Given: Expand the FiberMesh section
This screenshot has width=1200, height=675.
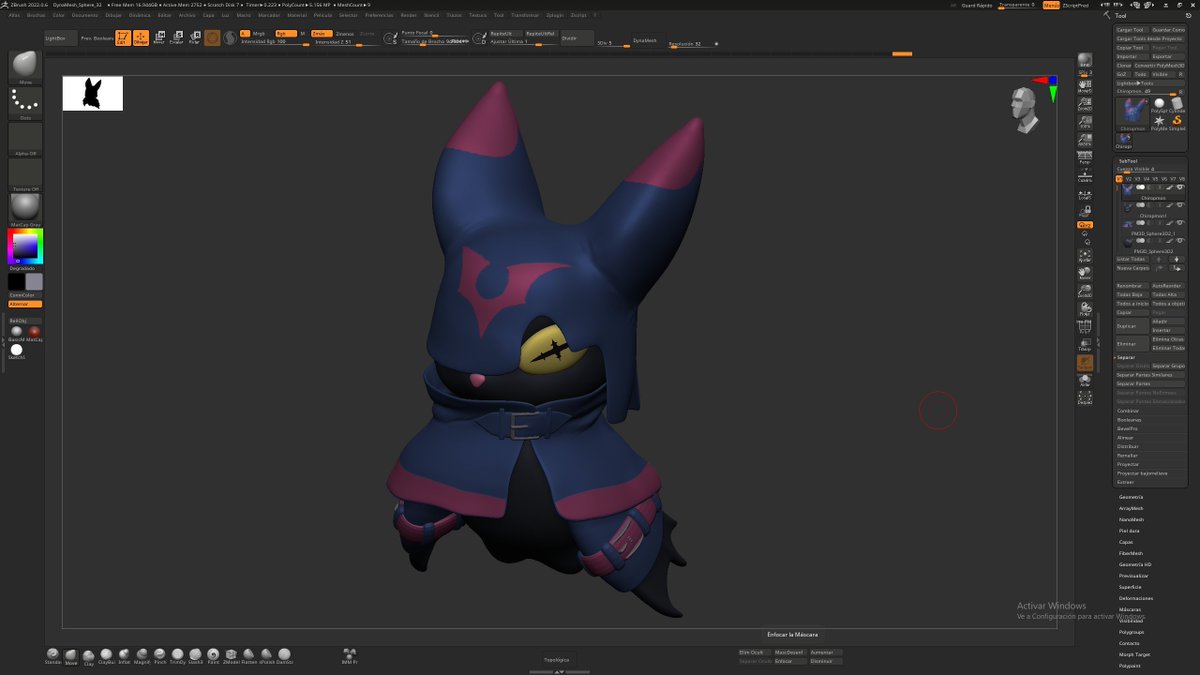Looking at the screenshot, I should point(1131,553).
